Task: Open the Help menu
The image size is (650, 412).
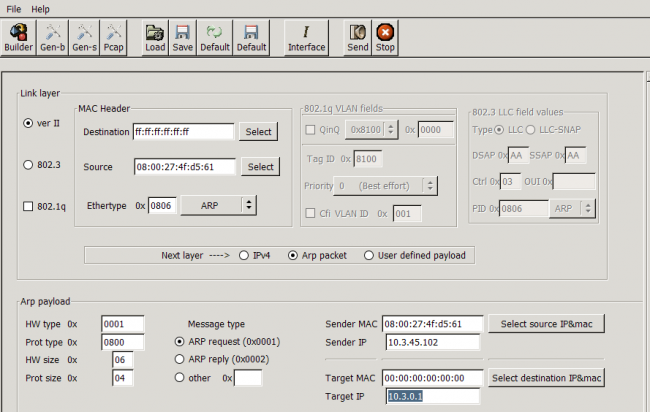Action: coord(41,9)
